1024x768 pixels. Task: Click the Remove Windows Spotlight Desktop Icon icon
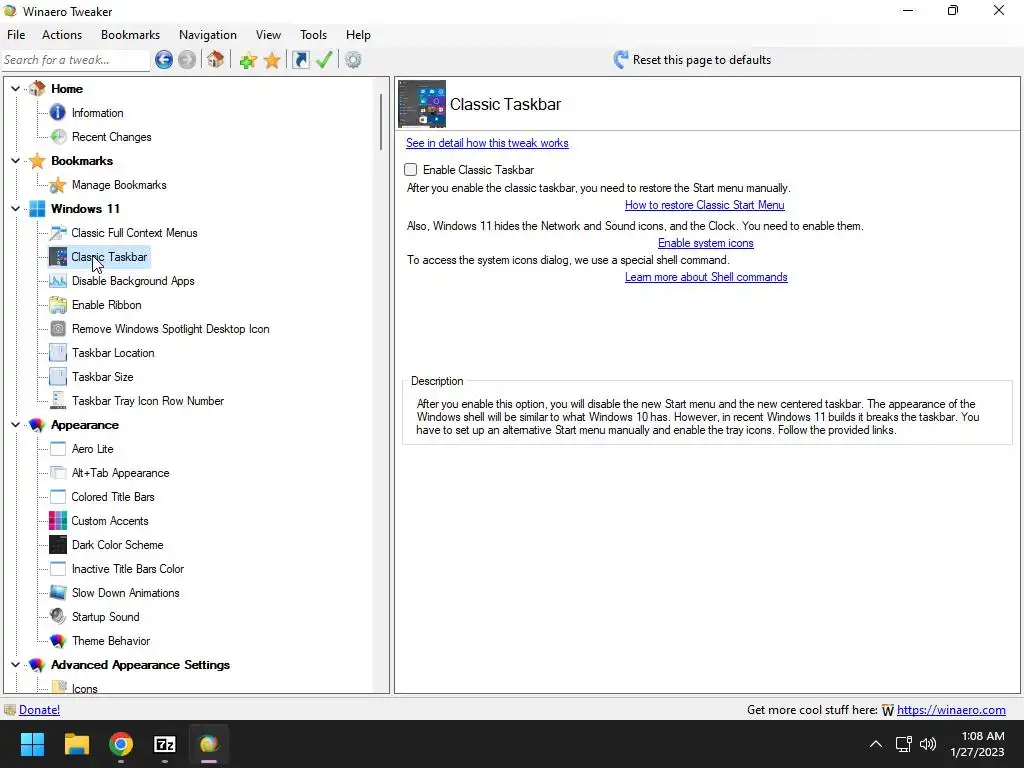coord(57,328)
